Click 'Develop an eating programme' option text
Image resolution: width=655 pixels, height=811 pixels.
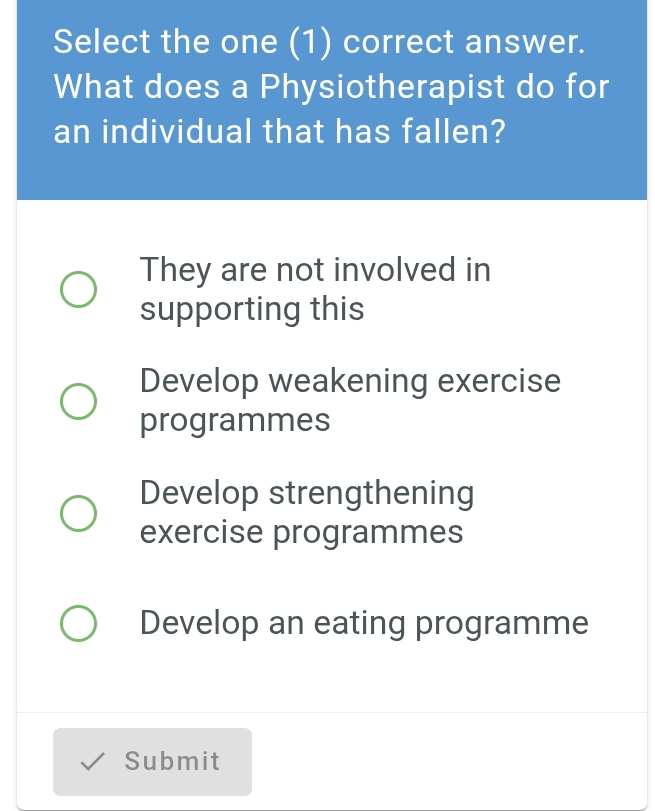(x=364, y=623)
